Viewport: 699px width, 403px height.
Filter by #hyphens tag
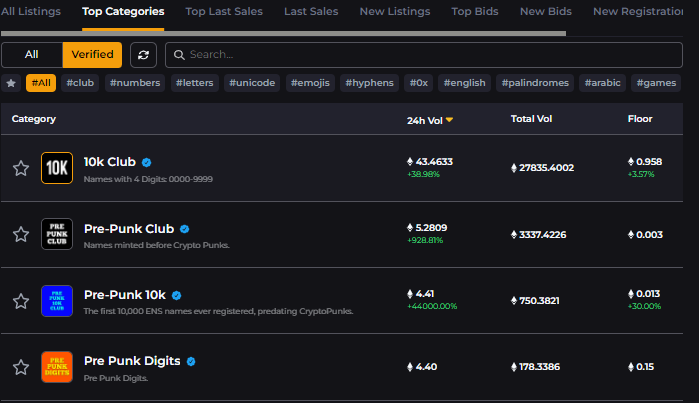coord(370,83)
